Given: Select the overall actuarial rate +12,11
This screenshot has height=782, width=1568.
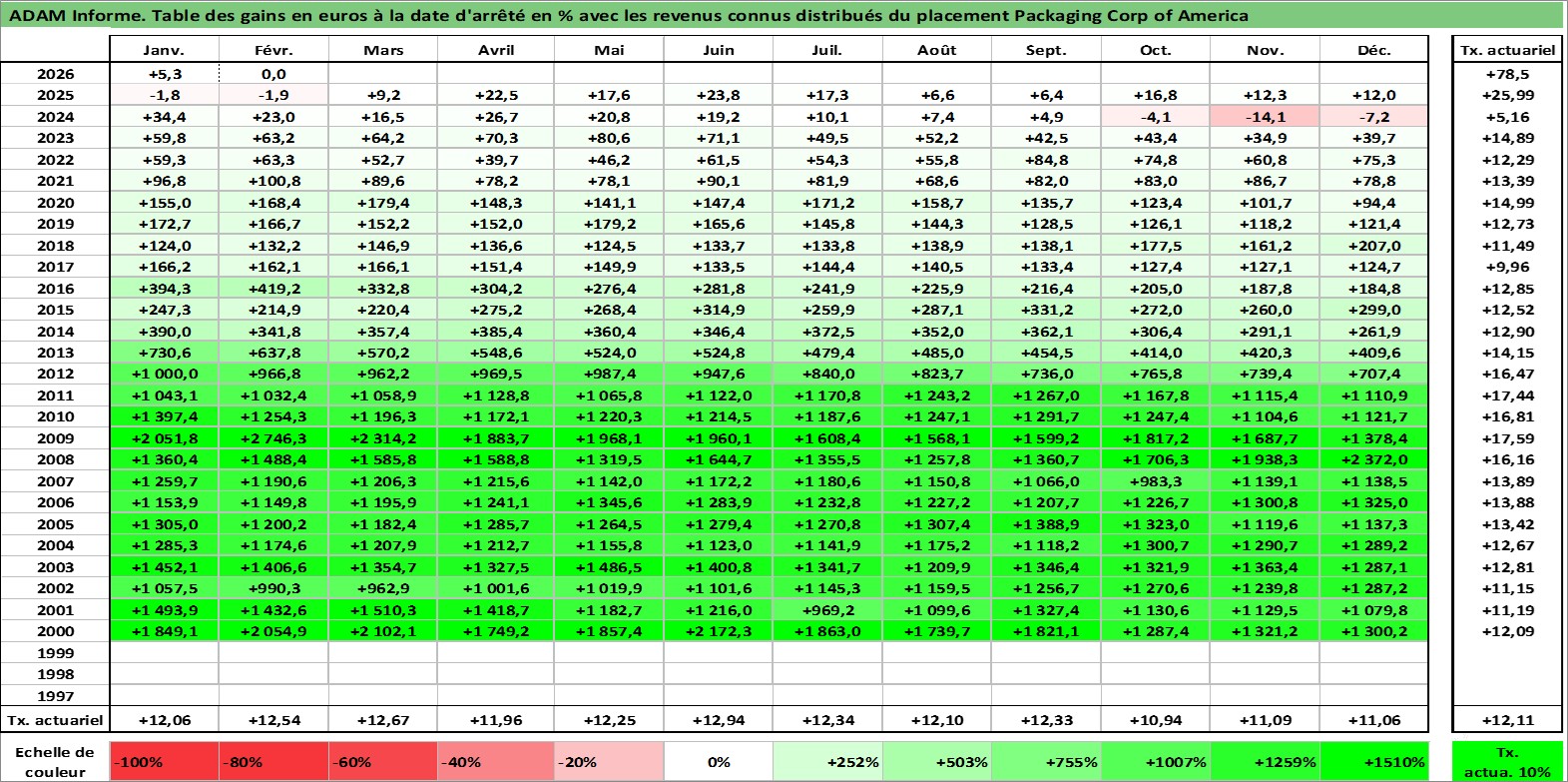Looking at the screenshot, I should click(x=1507, y=720).
